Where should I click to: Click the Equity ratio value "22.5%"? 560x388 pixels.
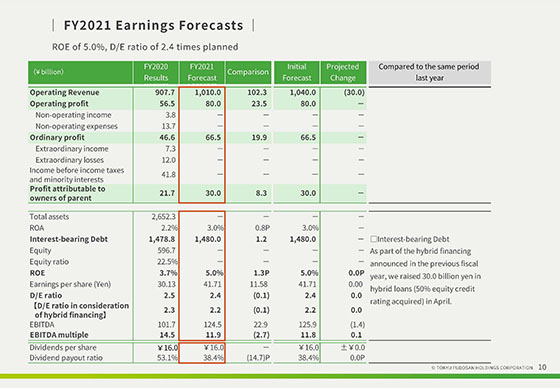pyautogui.click(x=168, y=262)
